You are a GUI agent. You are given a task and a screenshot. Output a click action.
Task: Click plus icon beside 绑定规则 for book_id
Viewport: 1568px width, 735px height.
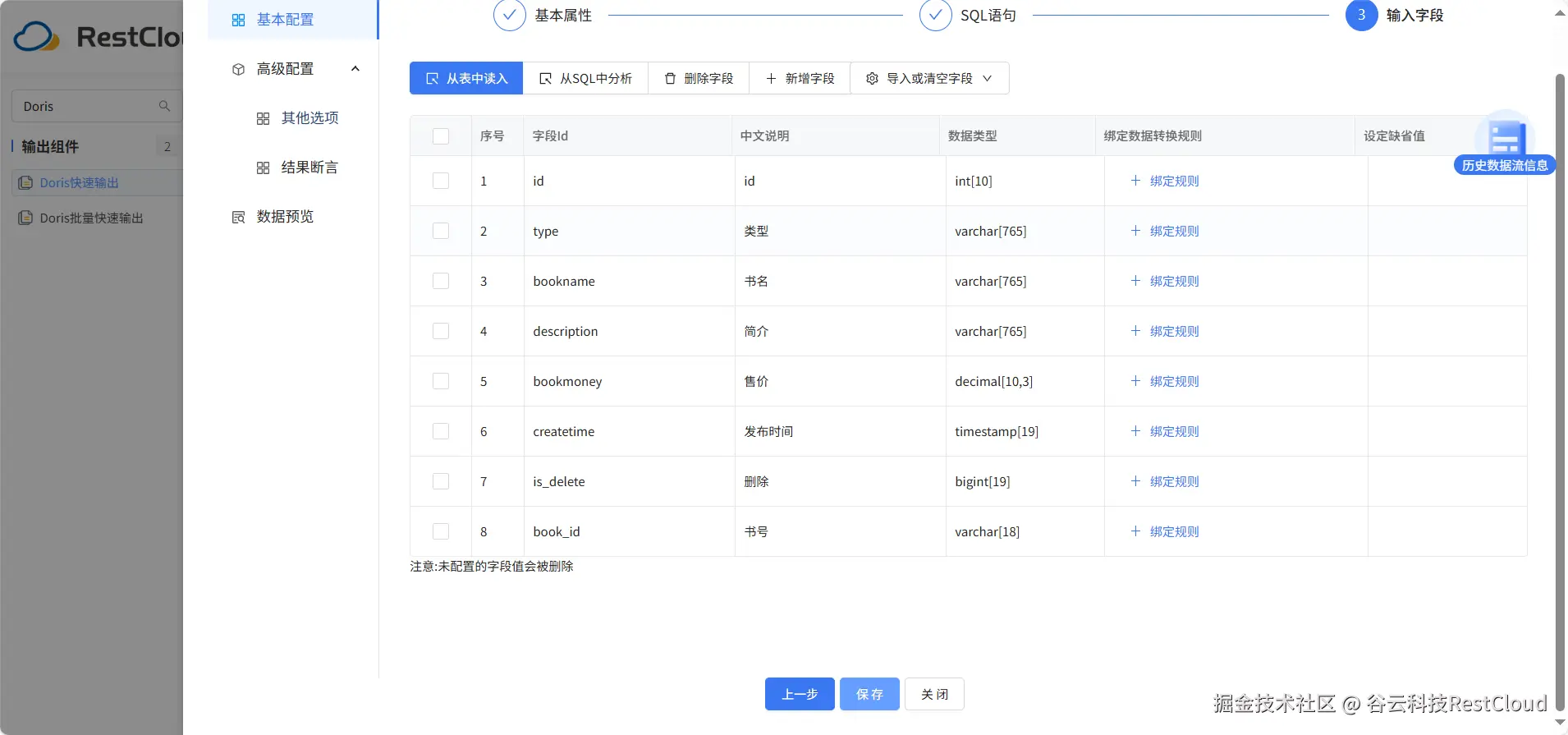coord(1135,531)
